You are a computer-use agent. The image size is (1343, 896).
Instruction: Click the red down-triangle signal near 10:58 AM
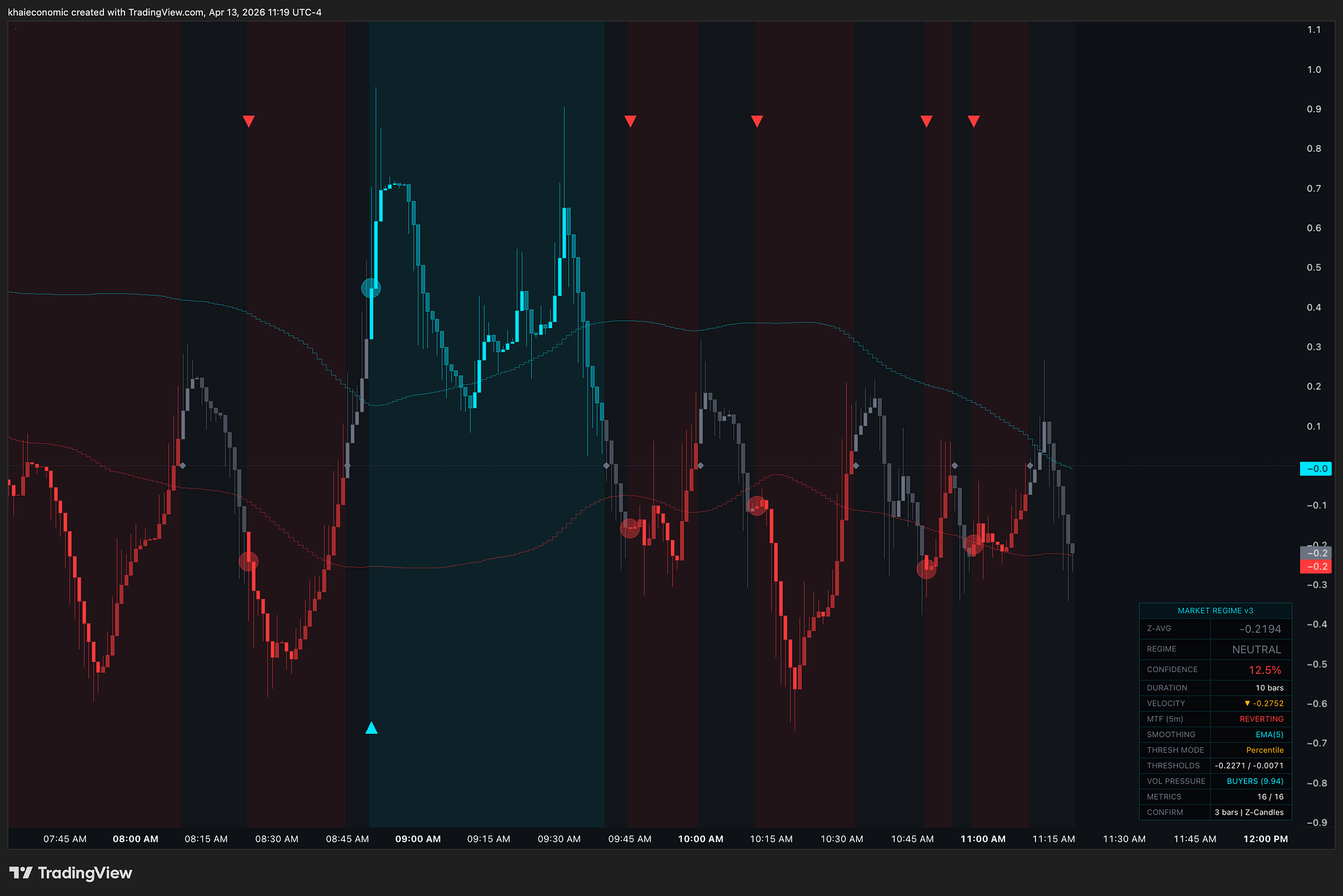974,121
